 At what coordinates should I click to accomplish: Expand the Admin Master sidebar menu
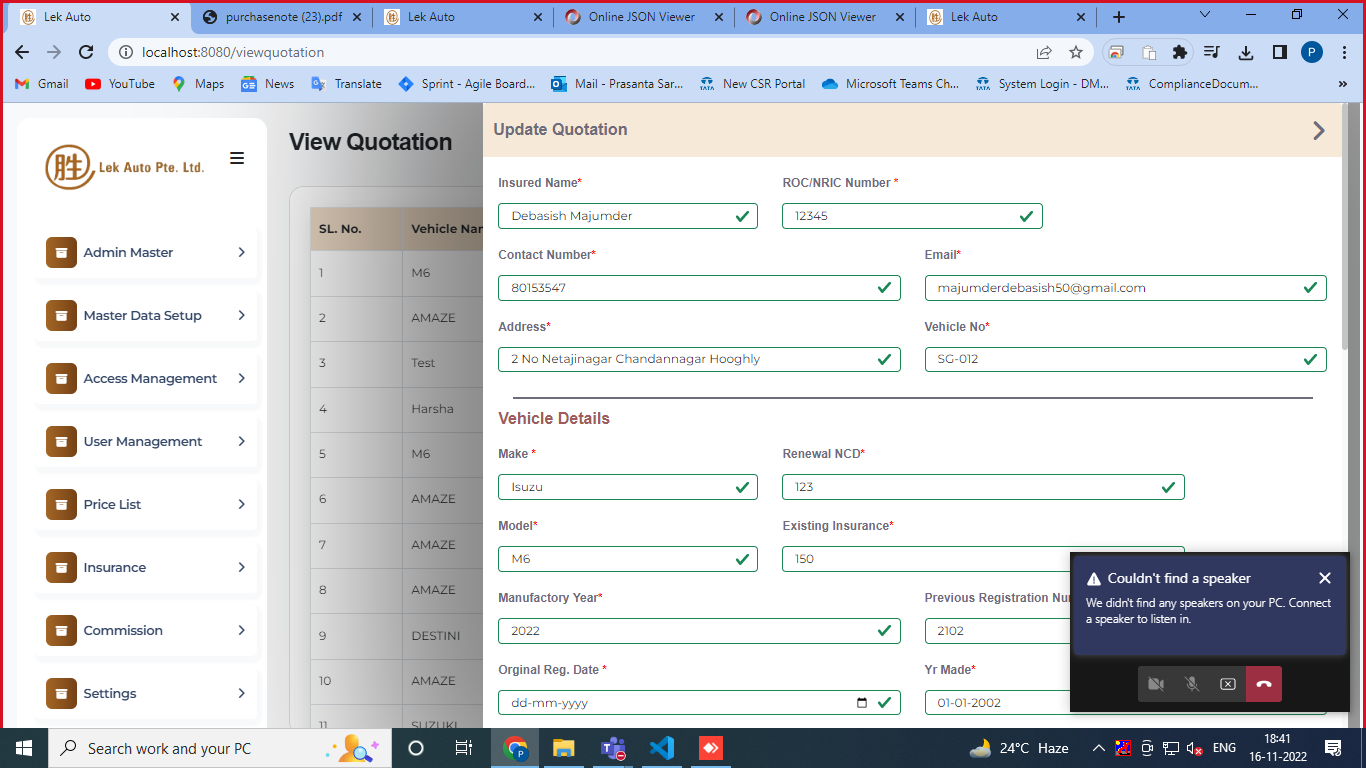[146, 253]
